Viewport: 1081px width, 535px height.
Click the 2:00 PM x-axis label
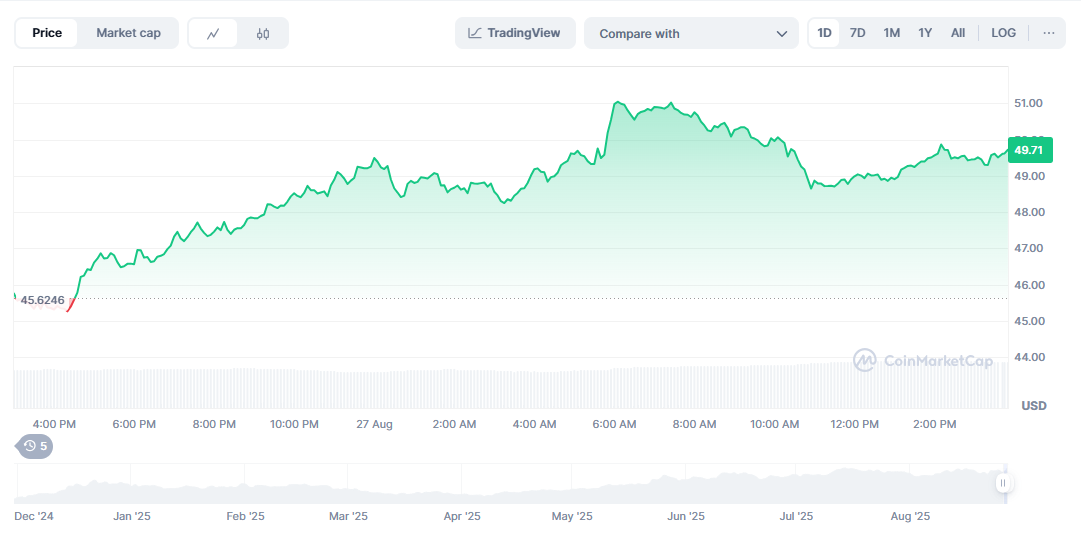coord(934,425)
